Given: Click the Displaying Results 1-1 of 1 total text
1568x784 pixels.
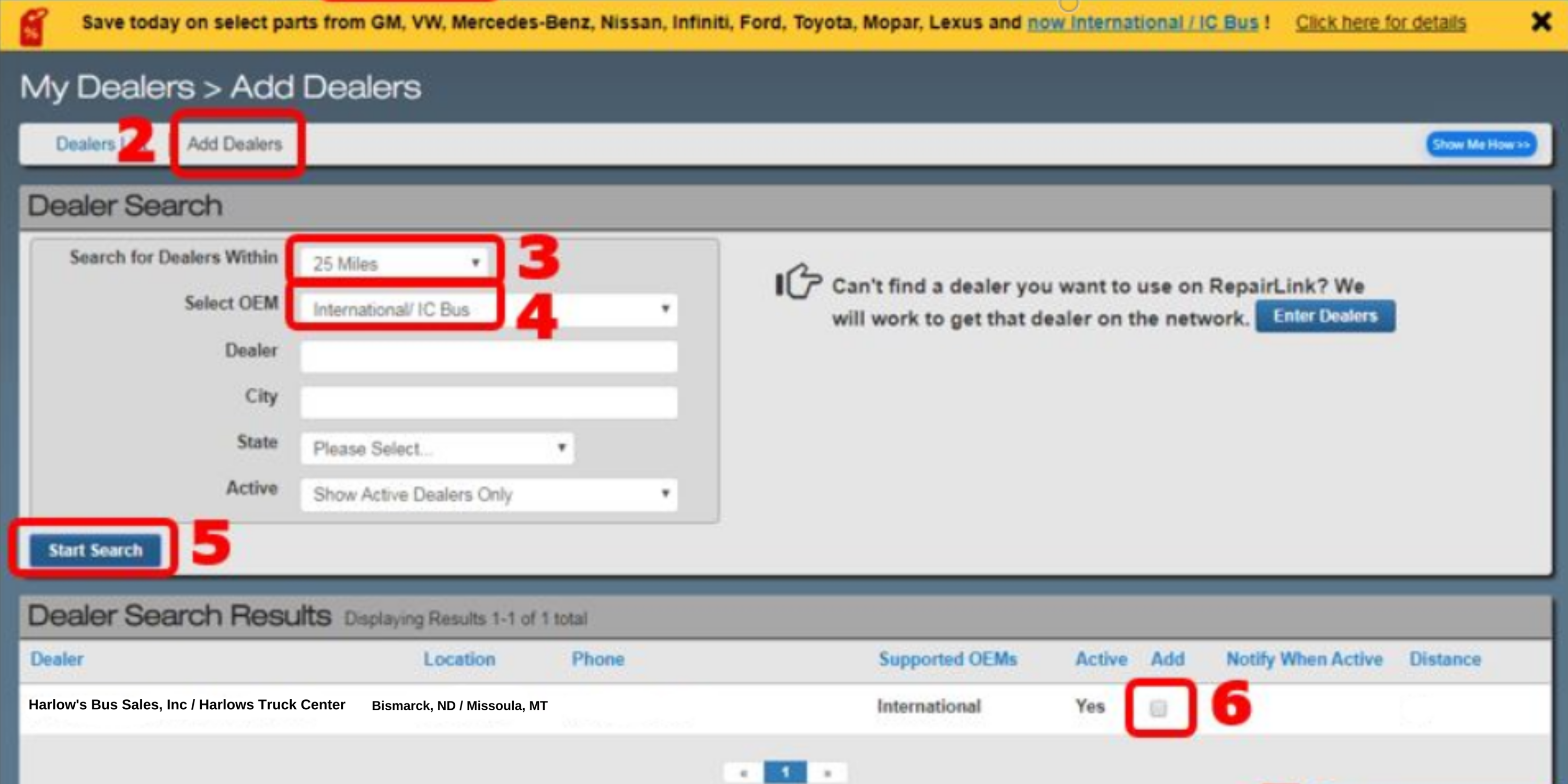Looking at the screenshot, I should point(466,618).
